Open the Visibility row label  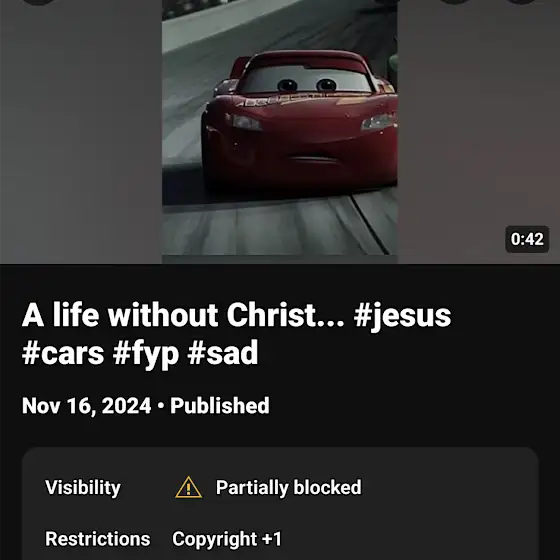tap(83, 488)
